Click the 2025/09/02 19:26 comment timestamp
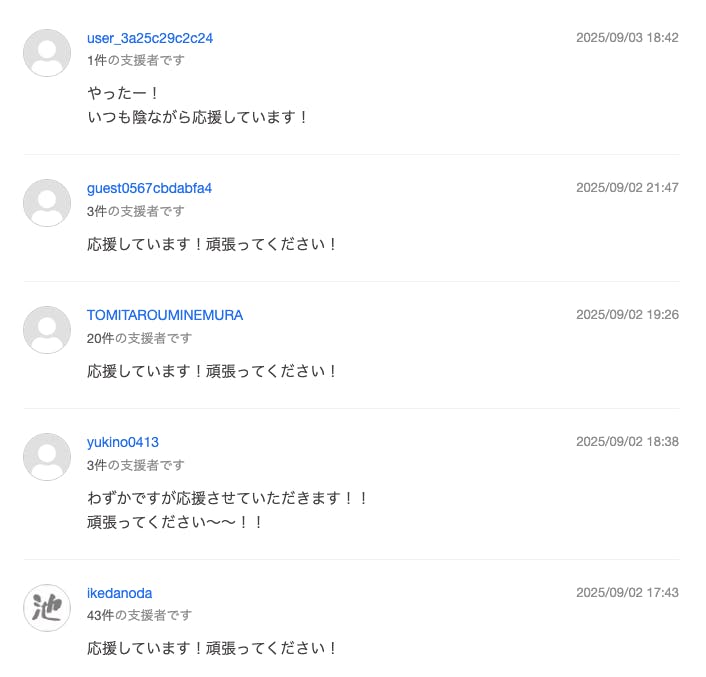 pyautogui.click(x=627, y=315)
